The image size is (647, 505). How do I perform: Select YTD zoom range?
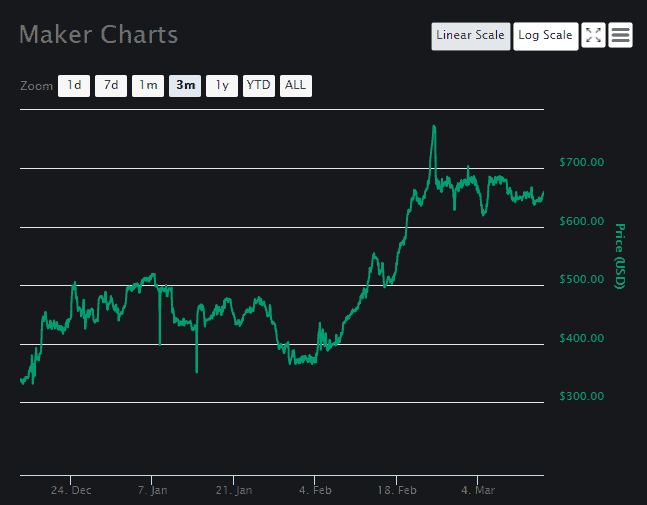point(259,86)
